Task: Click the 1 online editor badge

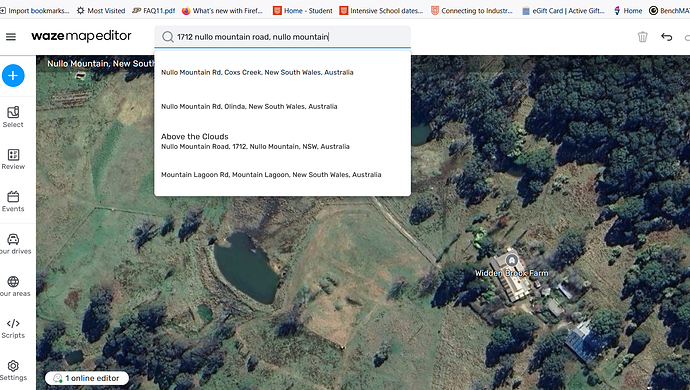Action: [87, 378]
